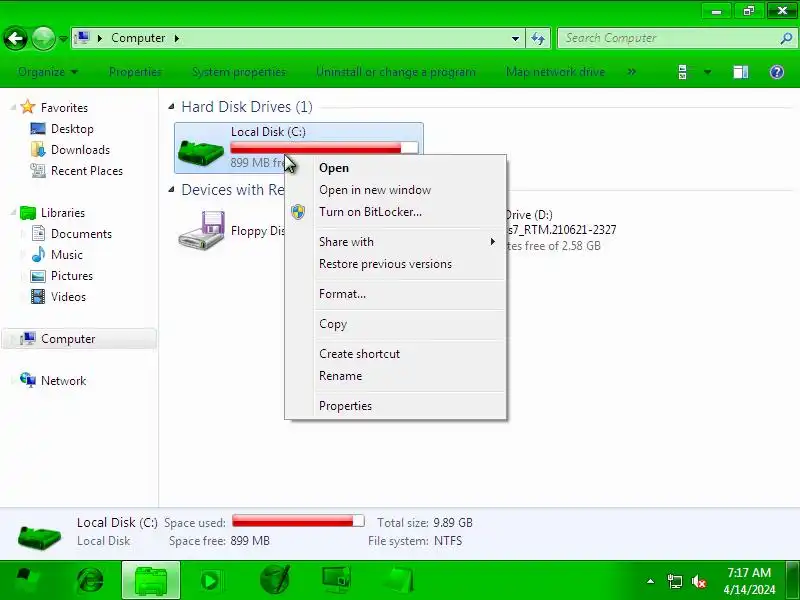This screenshot has height=600, width=800.
Task: Click the computer icon in address bar
Action: coord(82,38)
